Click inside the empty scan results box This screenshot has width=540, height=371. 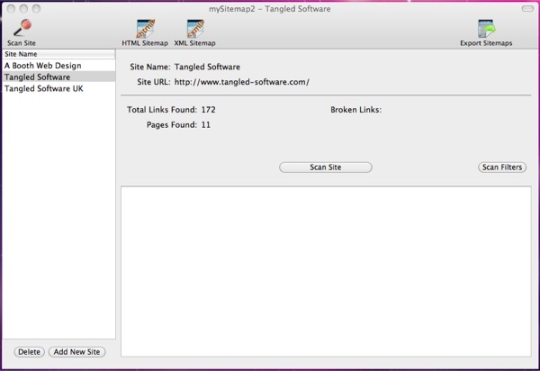point(326,271)
